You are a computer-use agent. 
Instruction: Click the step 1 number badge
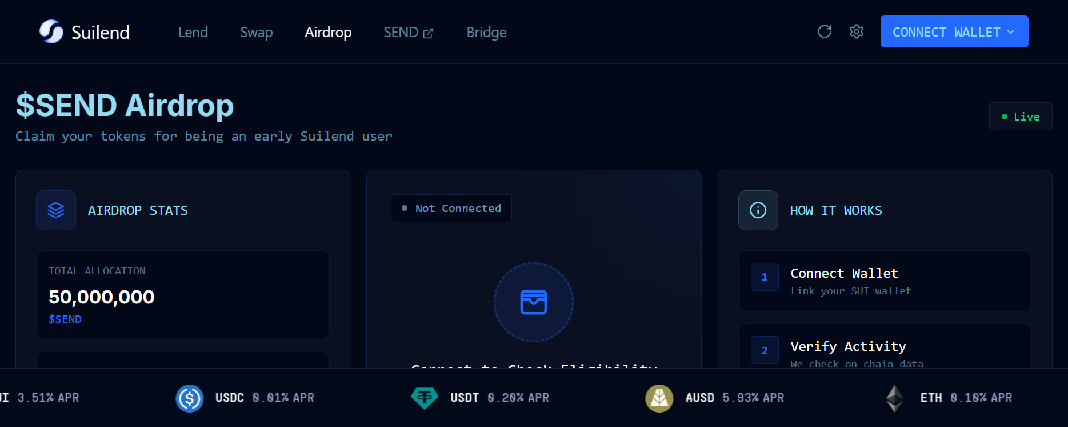(764, 277)
